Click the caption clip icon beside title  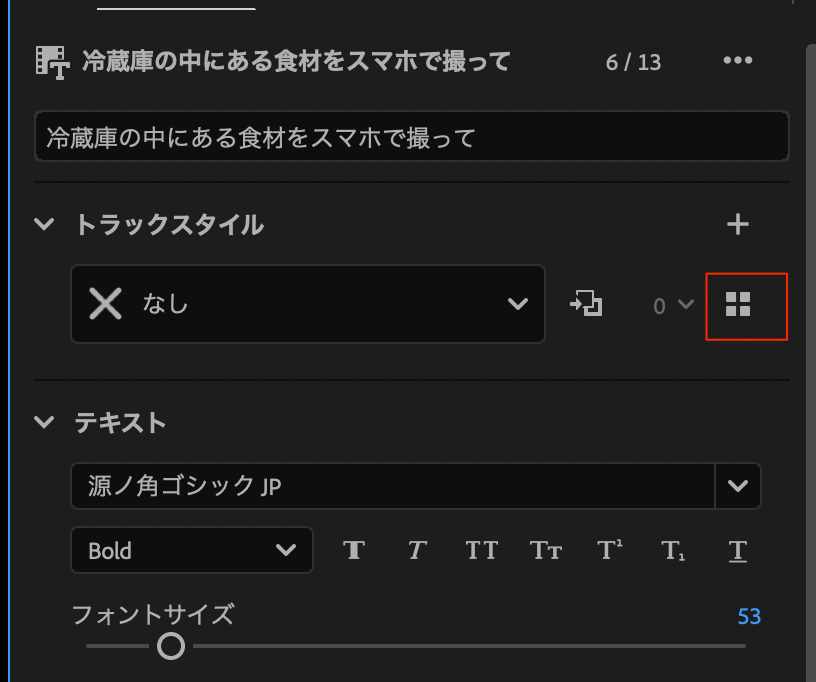tap(51, 62)
